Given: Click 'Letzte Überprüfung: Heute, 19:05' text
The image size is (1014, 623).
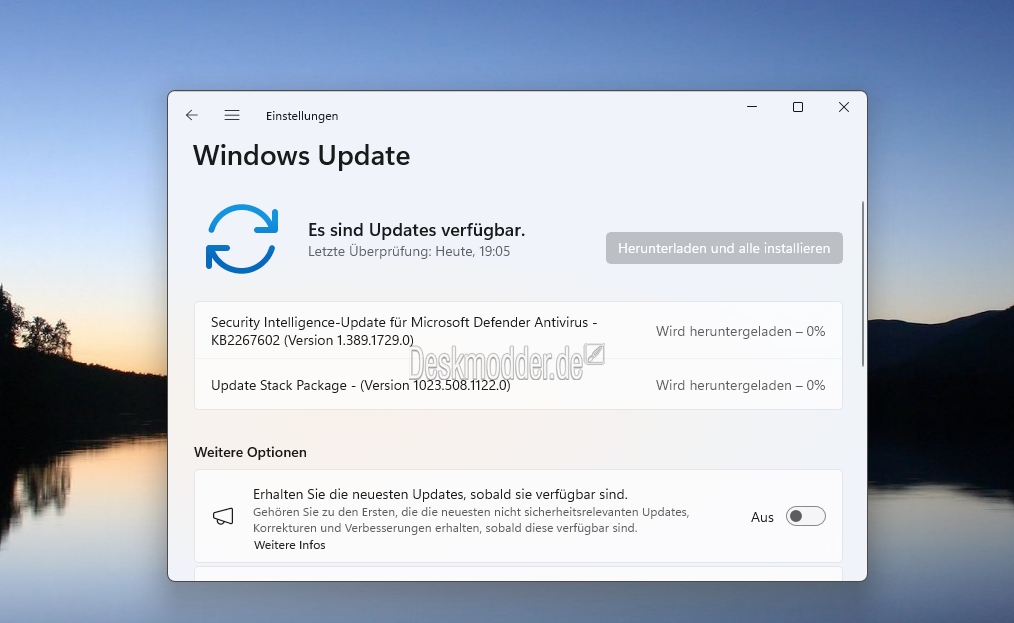Looking at the screenshot, I should point(409,251).
